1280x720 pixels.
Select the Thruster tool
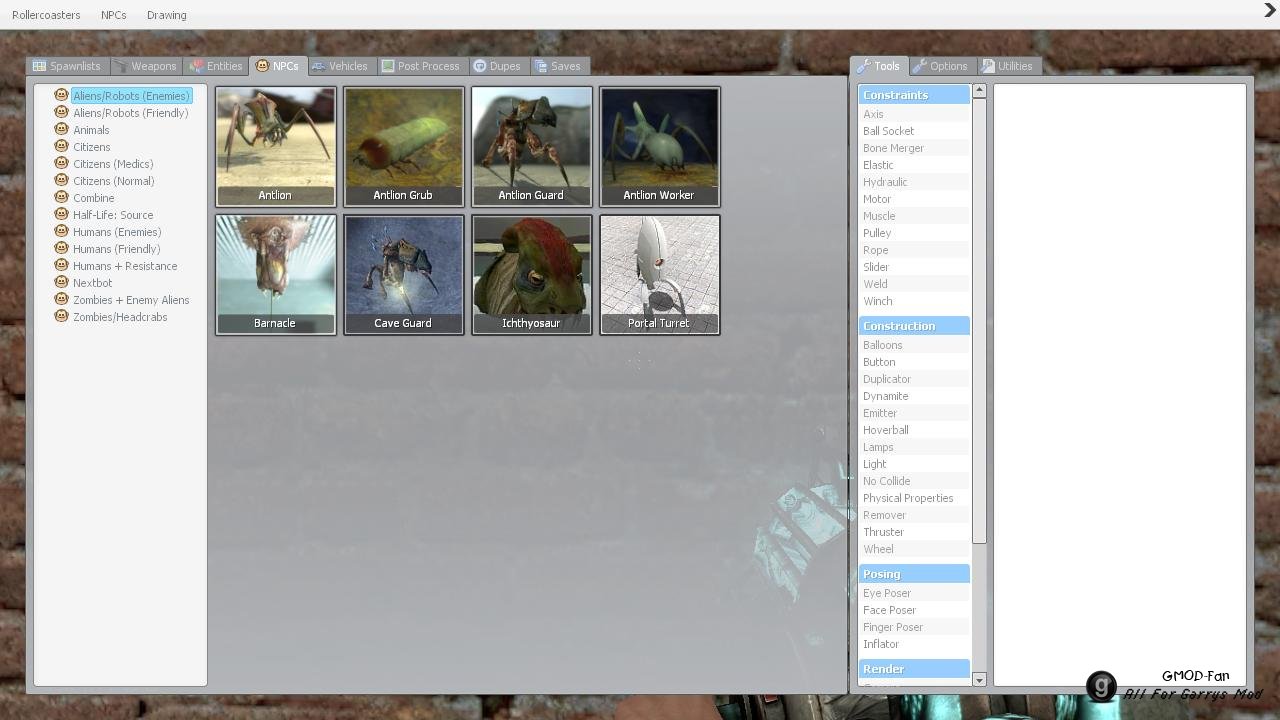click(914, 532)
